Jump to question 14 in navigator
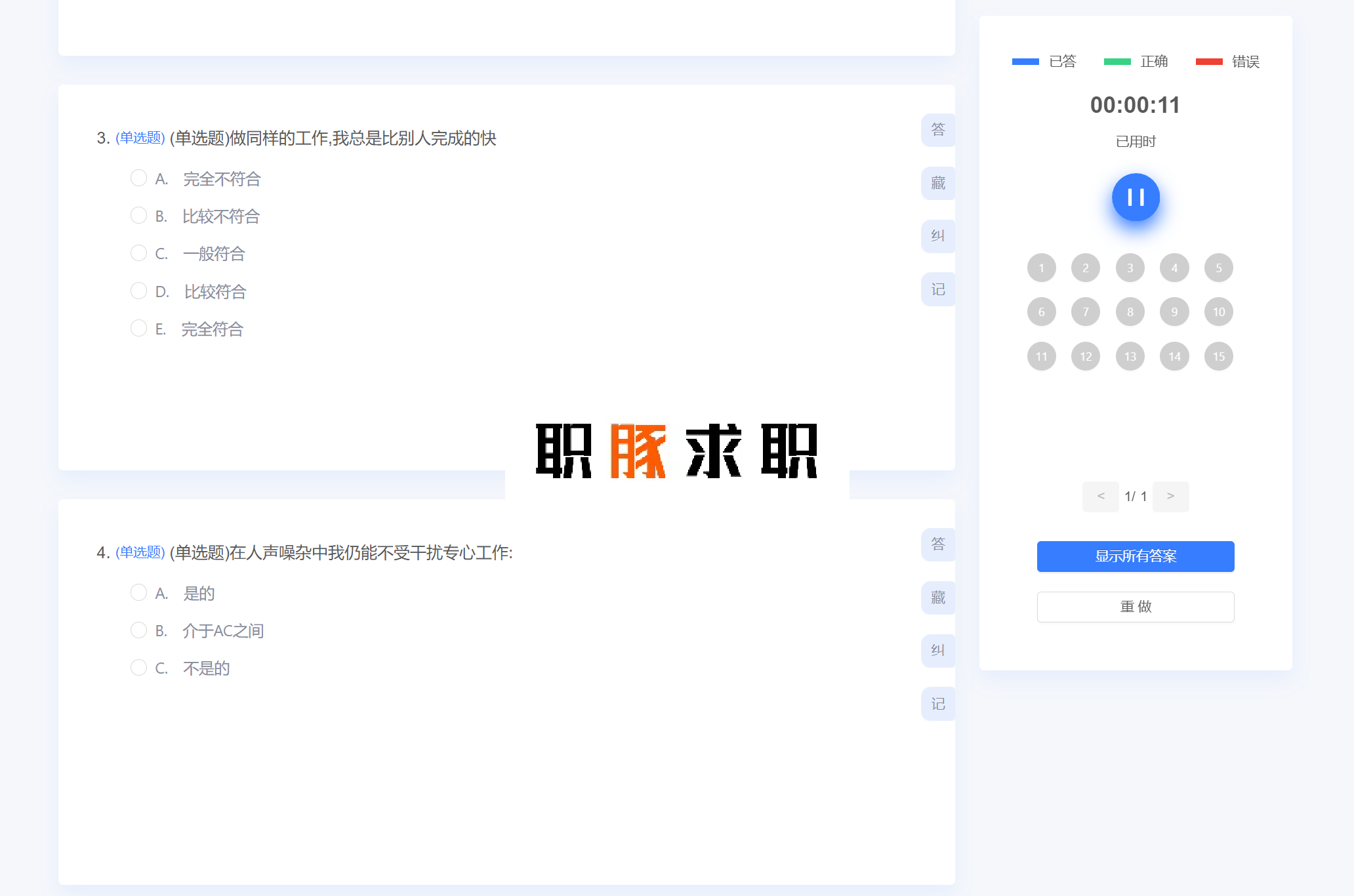1354x896 pixels. tap(1174, 356)
